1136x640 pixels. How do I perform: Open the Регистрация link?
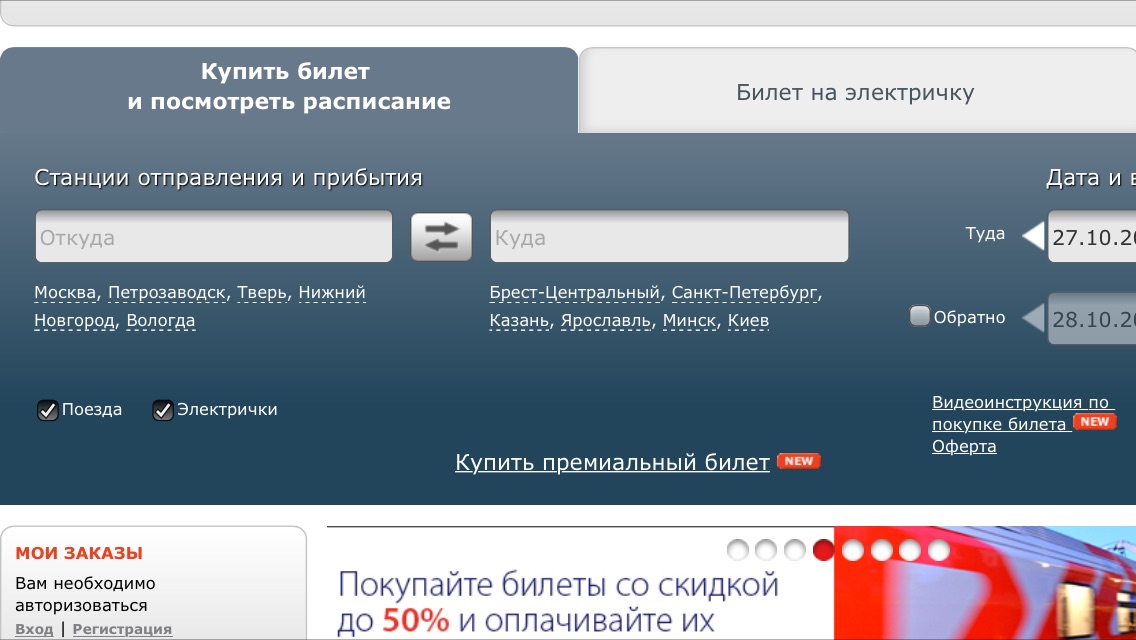(122, 629)
